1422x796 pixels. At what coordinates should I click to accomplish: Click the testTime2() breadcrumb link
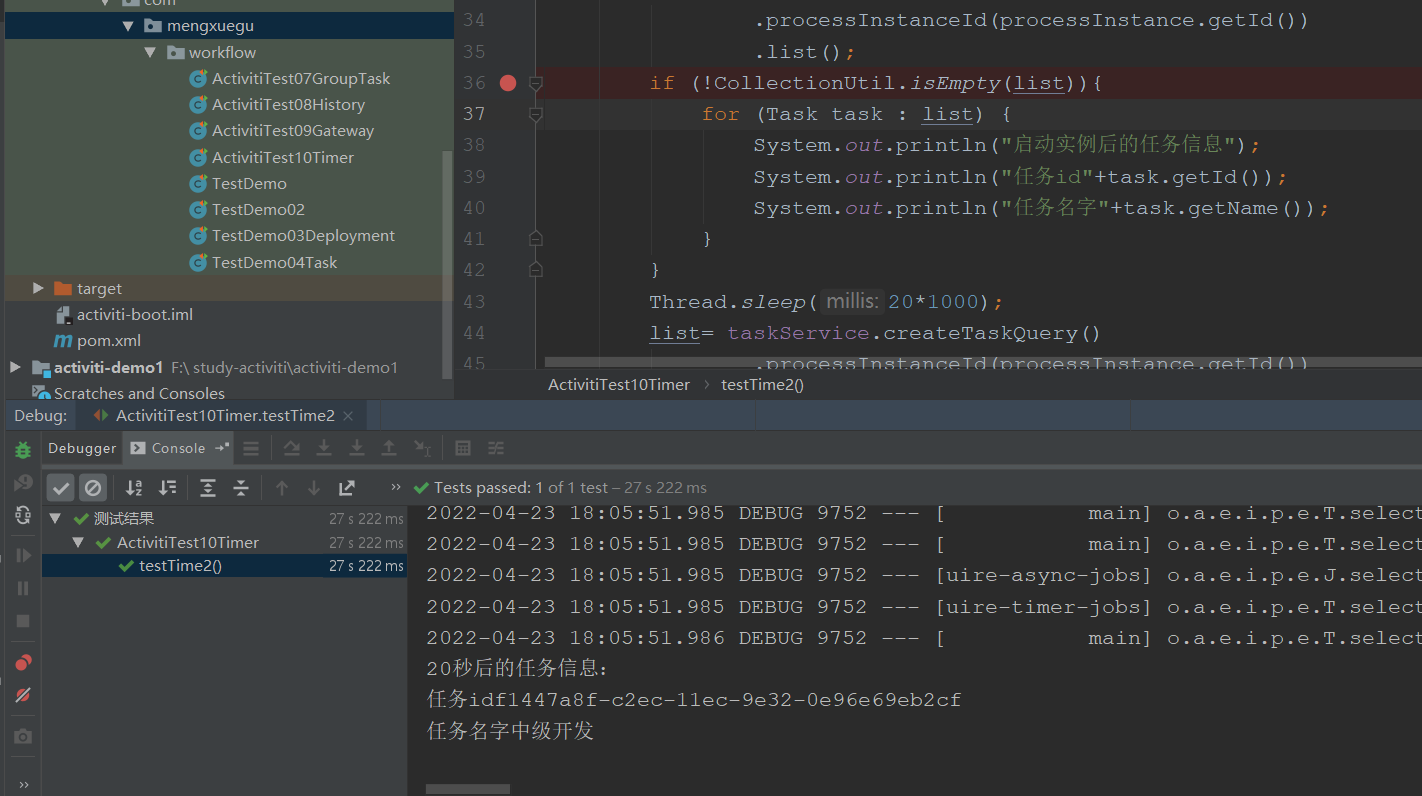pyautogui.click(x=762, y=384)
